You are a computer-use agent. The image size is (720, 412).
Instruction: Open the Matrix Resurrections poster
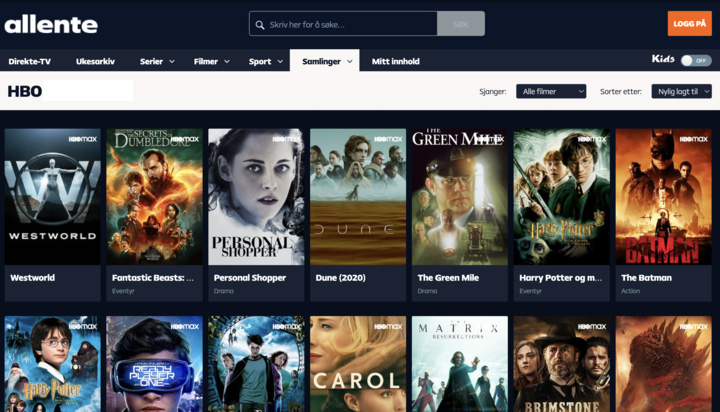(460, 364)
